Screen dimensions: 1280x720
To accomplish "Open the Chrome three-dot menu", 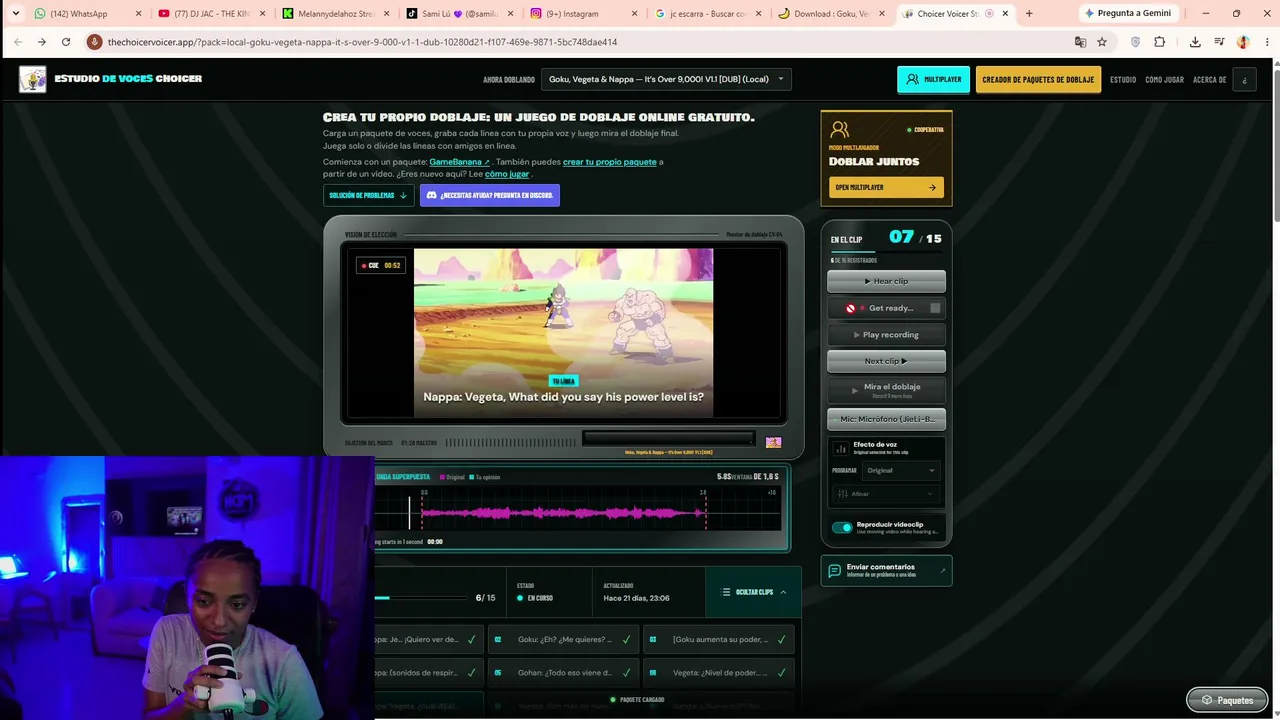I will tap(1266, 42).
